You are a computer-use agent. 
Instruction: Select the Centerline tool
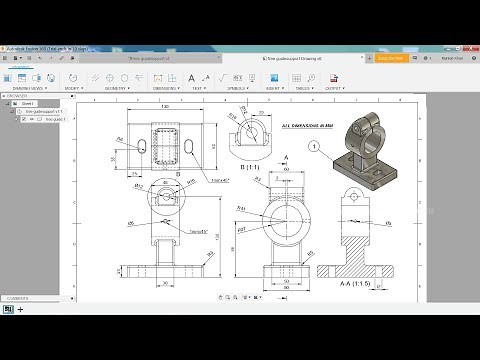95,78
